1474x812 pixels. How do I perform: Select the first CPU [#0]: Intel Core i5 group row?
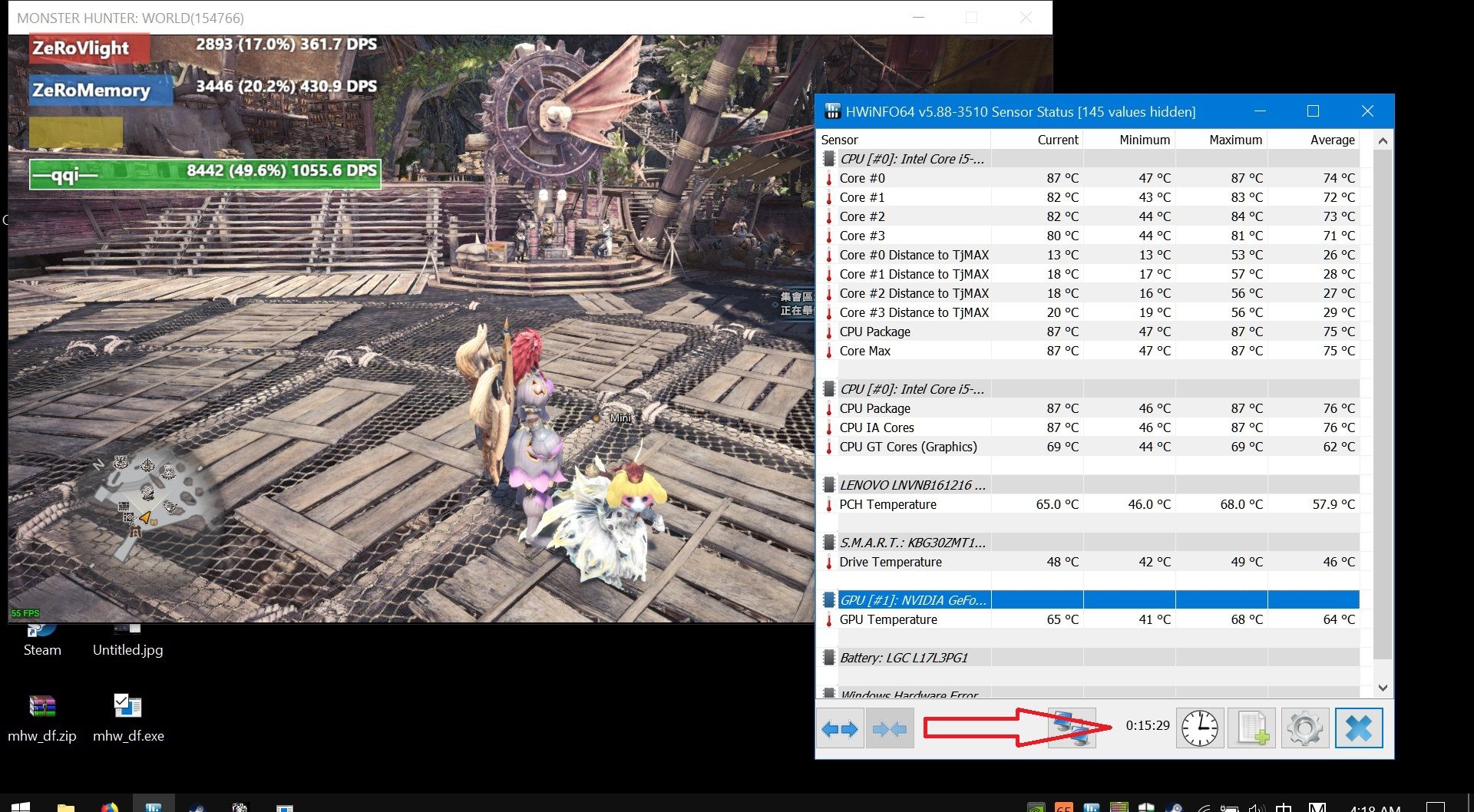click(1089, 159)
